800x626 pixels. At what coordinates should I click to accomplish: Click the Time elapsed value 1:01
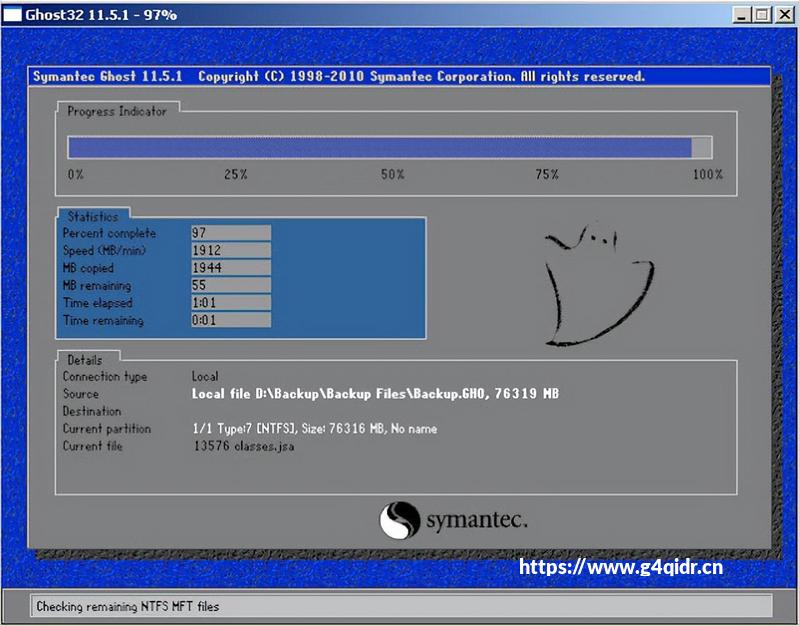(231, 303)
